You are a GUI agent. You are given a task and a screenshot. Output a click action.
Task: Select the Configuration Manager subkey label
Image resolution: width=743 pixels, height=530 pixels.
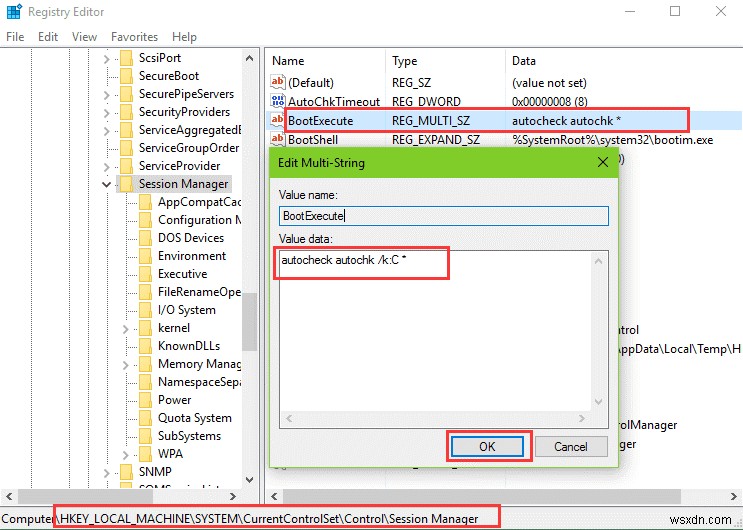[x=199, y=220]
